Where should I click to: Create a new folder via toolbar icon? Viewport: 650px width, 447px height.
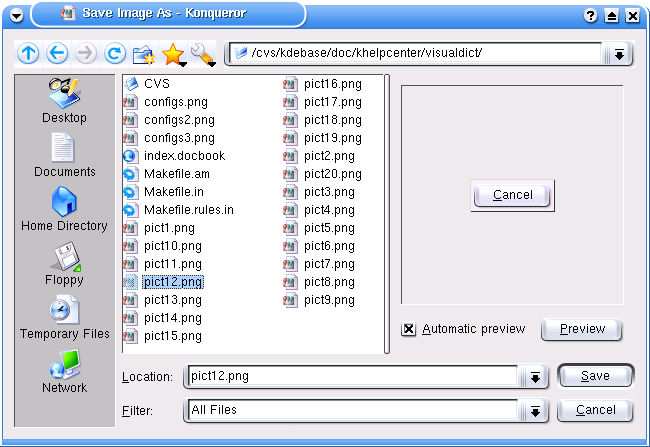144,54
